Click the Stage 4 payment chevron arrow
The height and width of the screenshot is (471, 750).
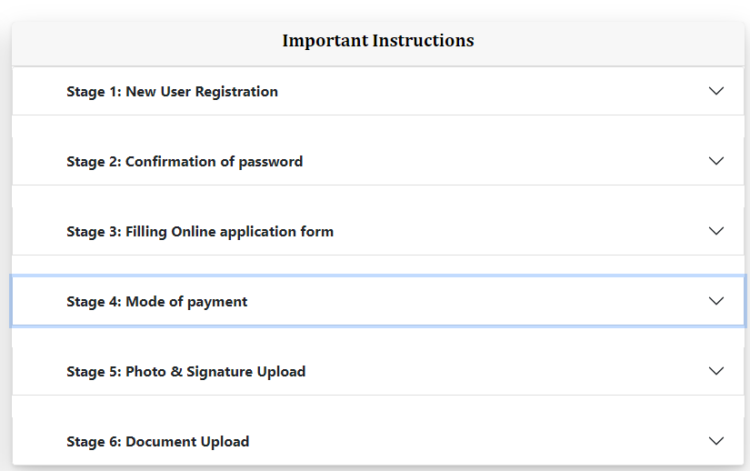pyautogui.click(x=715, y=301)
